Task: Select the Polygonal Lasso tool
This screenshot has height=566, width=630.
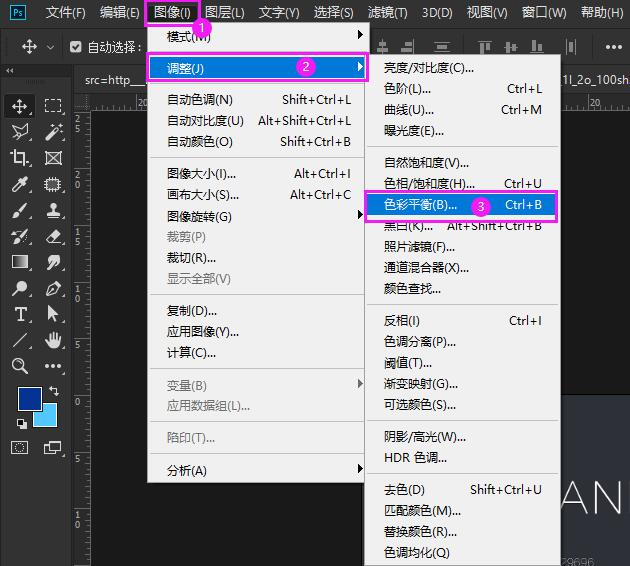Action: click(x=19, y=132)
